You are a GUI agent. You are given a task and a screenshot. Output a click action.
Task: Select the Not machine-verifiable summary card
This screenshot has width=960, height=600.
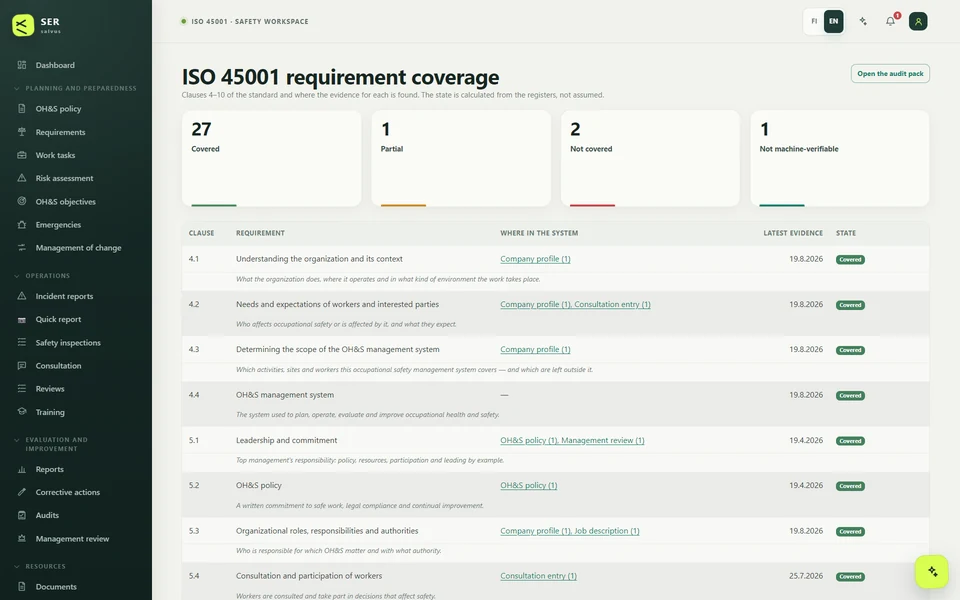click(x=839, y=159)
